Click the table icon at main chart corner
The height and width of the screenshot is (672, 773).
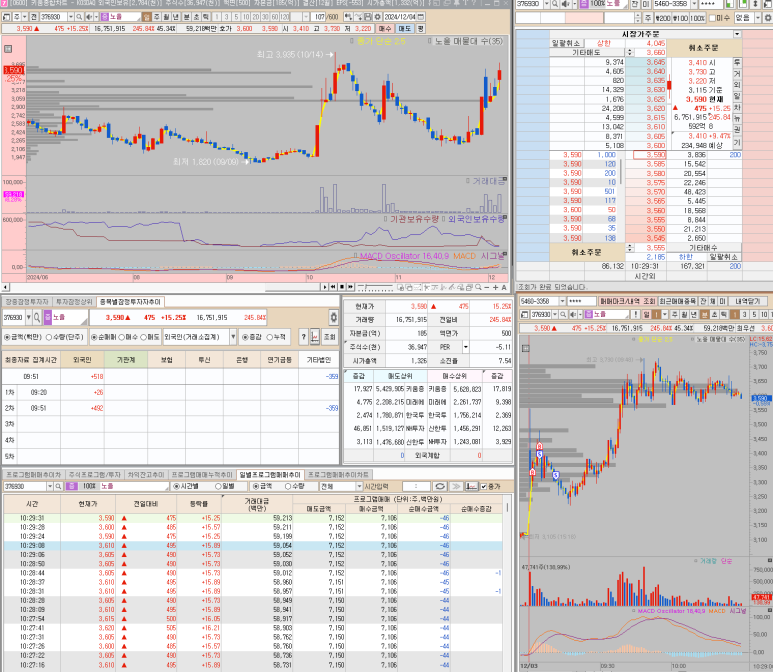point(8,49)
